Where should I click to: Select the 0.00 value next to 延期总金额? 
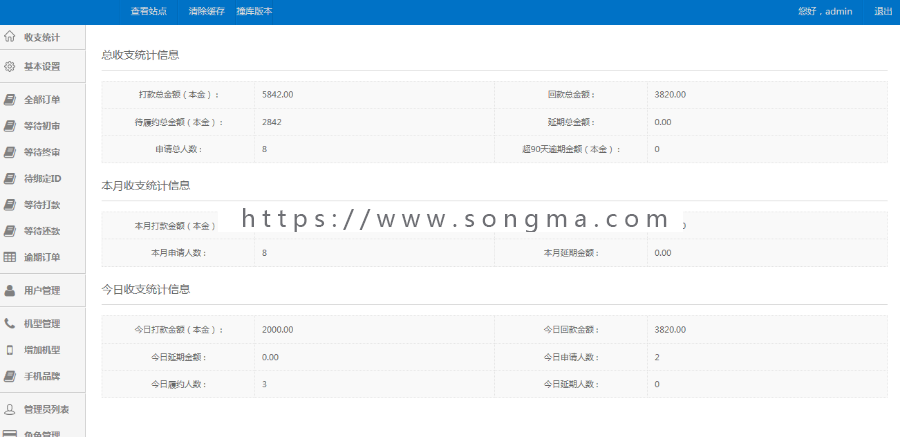[662, 122]
